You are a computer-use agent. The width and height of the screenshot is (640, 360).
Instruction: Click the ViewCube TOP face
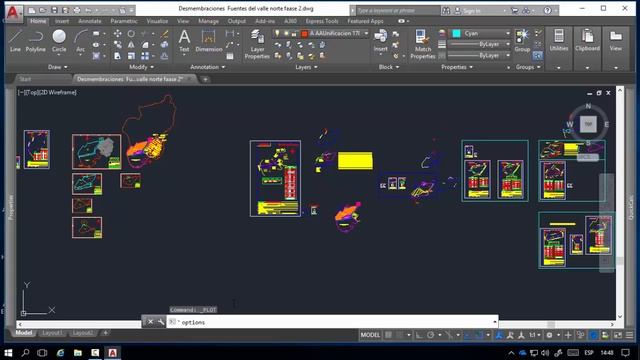pos(588,124)
